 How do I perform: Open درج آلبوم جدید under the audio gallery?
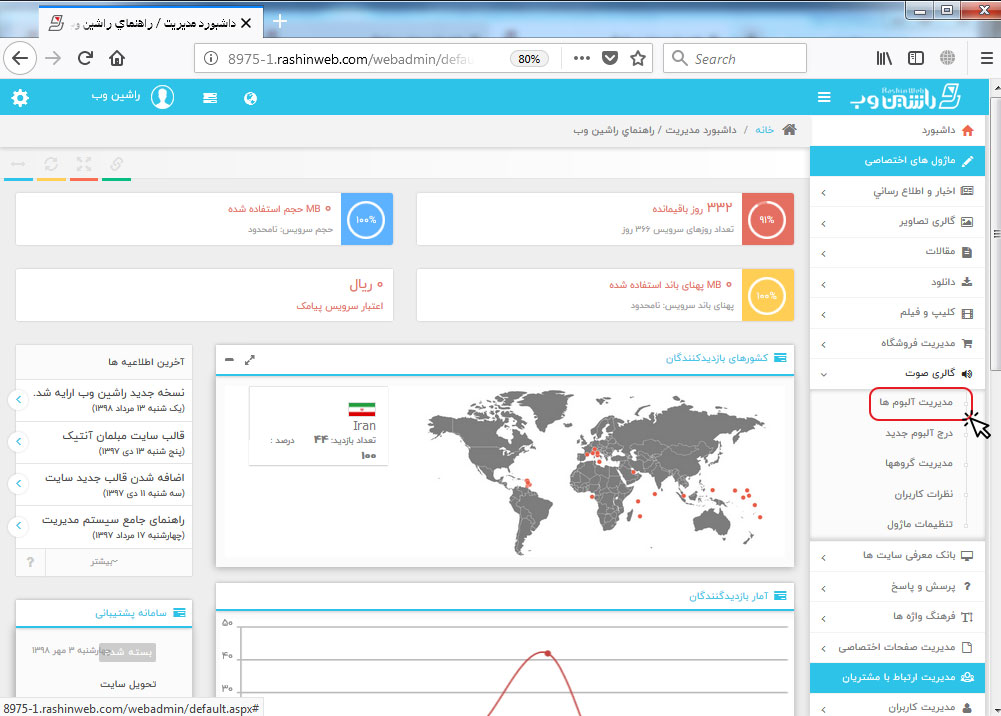point(919,433)
